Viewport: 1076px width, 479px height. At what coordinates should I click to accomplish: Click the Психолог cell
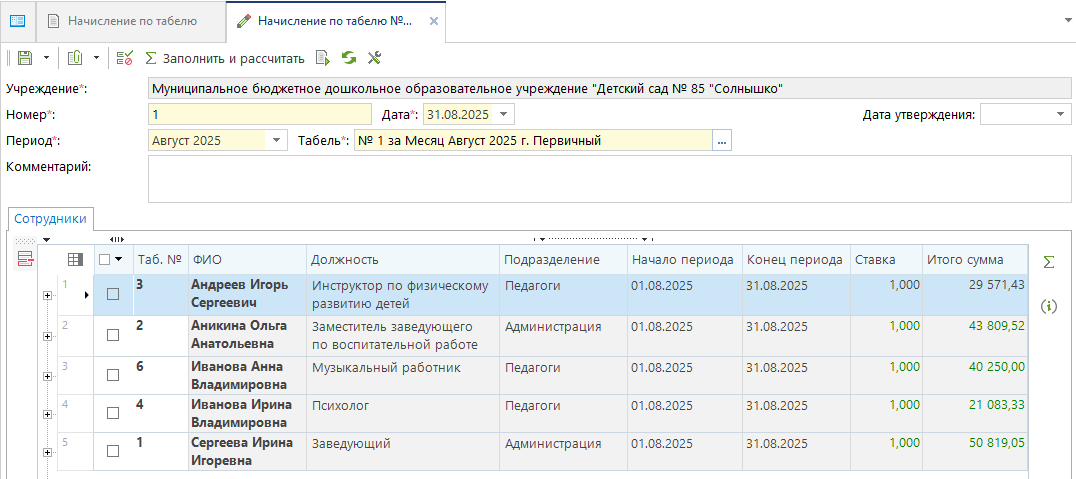point(403,413)
